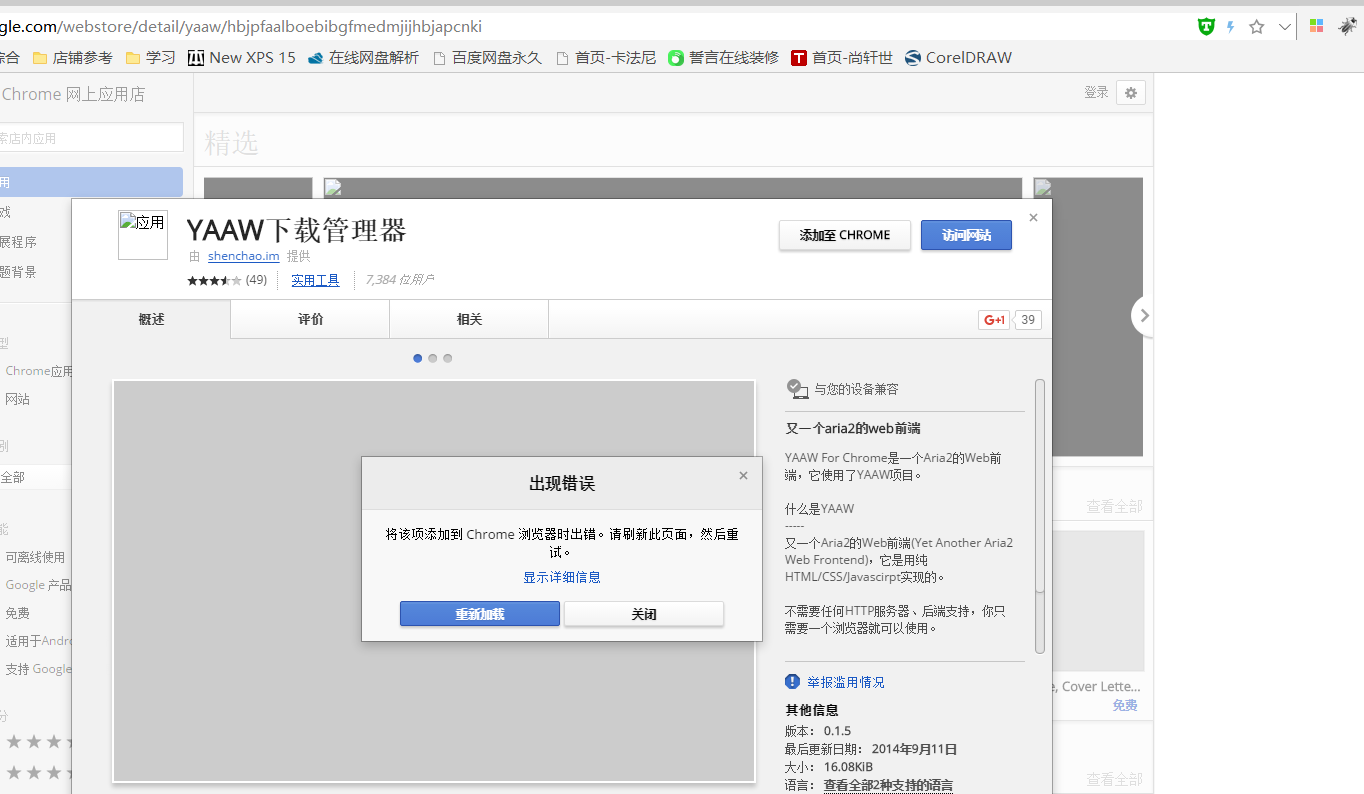Click the 访问网站 button
Image resolution: width=1364 pixels, height=794 pixels.
click(966, 235)
